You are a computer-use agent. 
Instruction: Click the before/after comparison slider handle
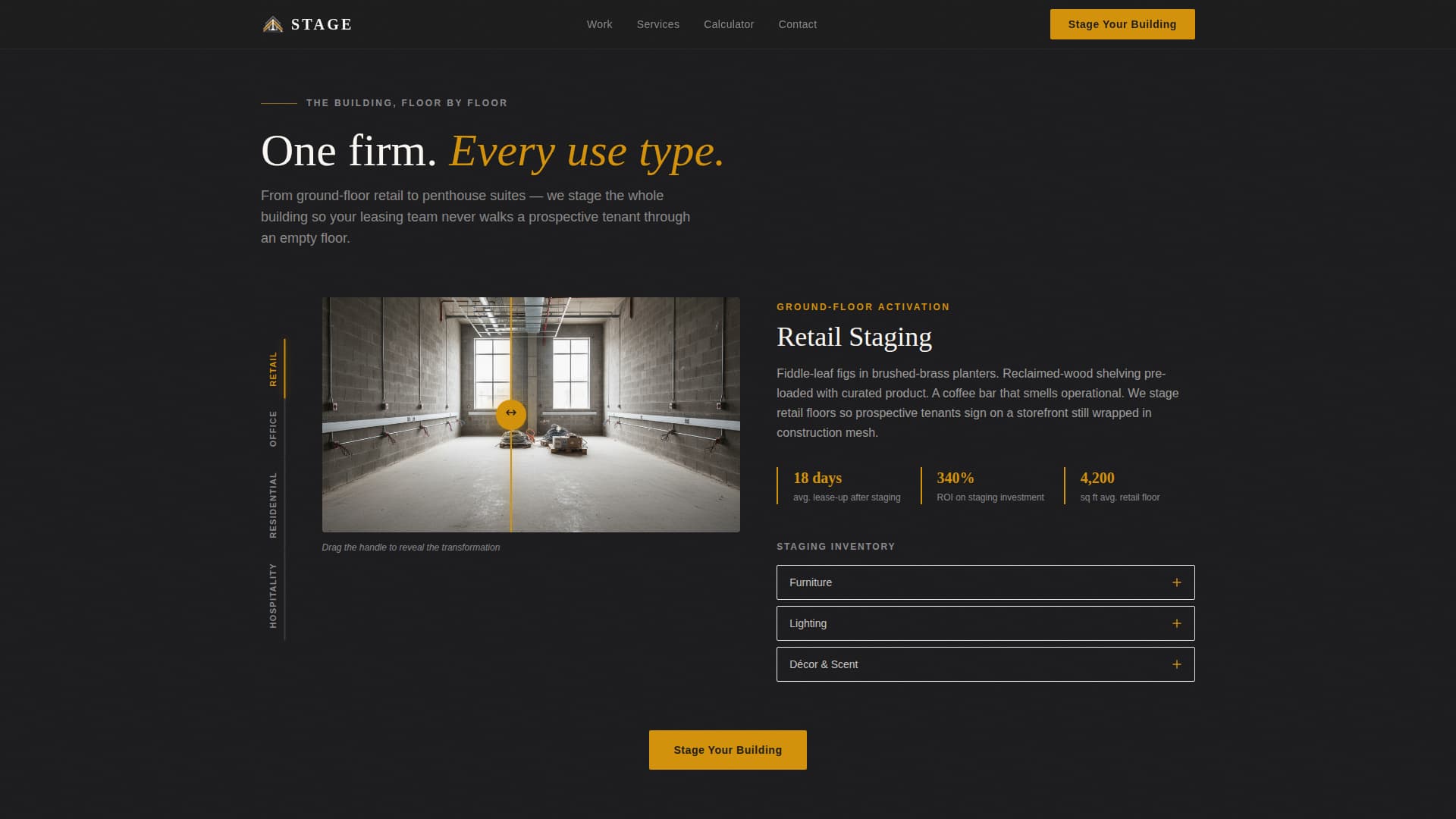click(510, 413)
